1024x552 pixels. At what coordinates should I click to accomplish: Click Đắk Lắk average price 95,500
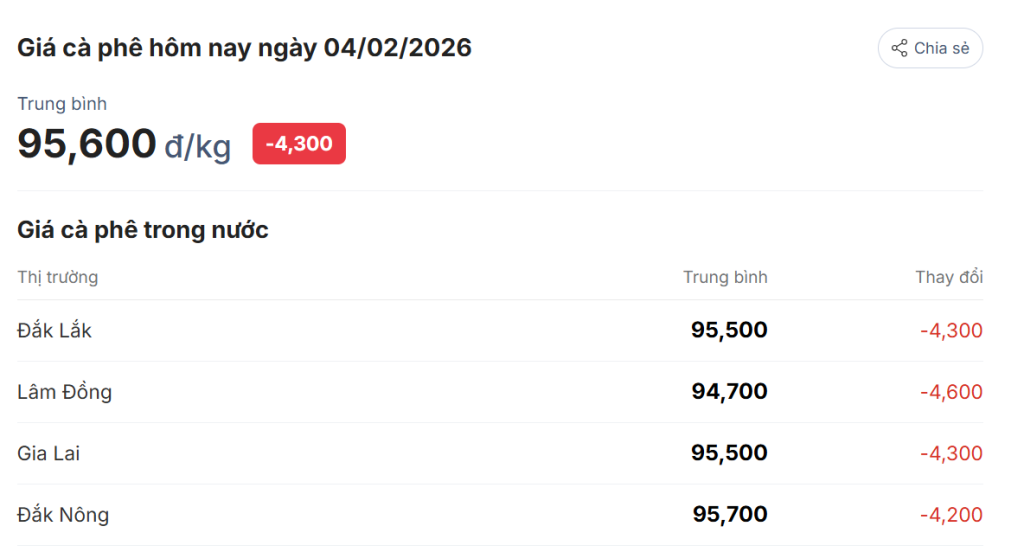pos(729,330)
